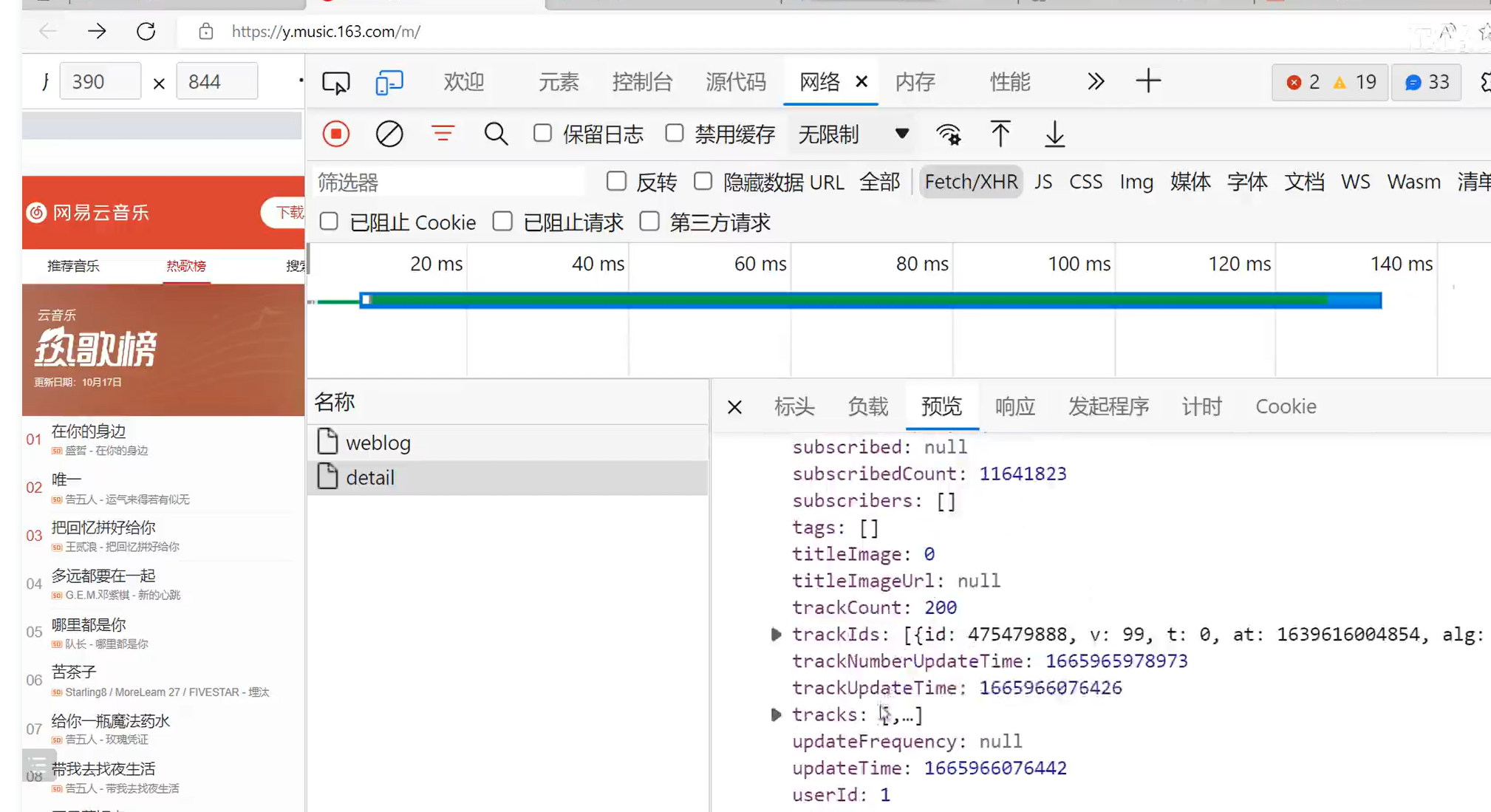The image size is (1491, 812).
Task: Select the weblog request
Action: click(378, 443)
